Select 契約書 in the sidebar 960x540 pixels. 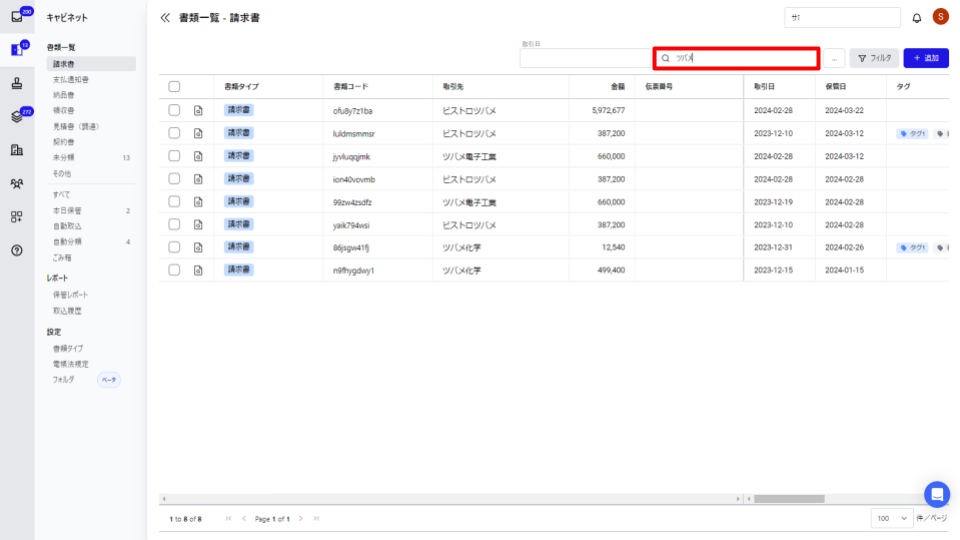click(x=64, y=142)
